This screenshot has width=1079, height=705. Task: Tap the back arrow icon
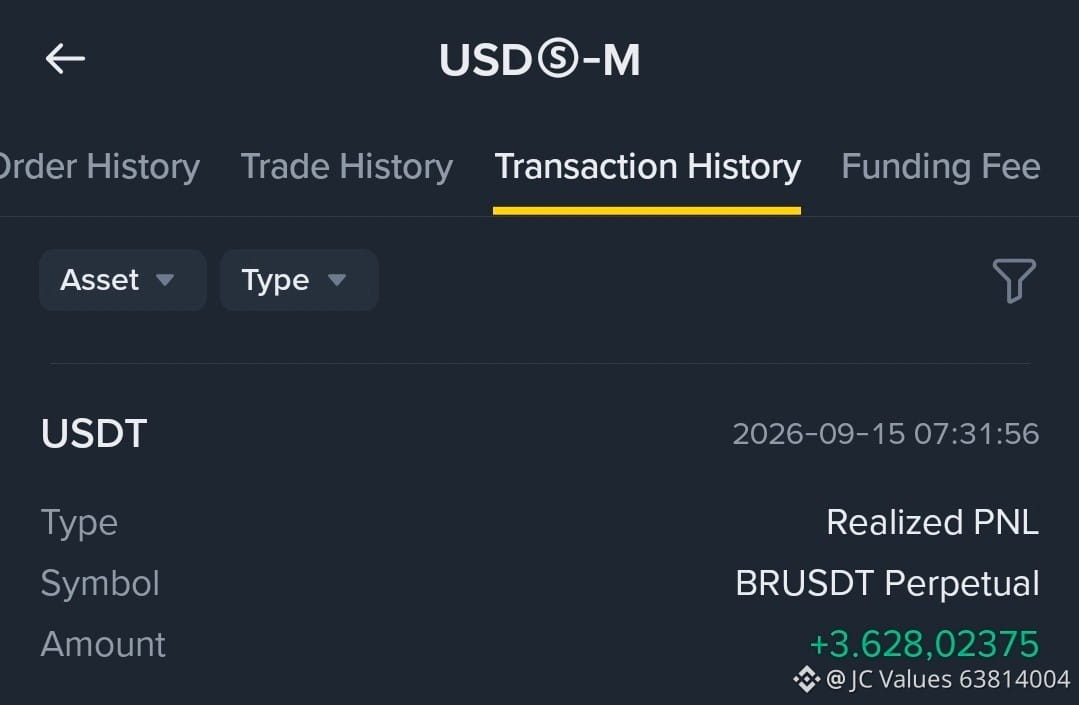pos(65,59)
